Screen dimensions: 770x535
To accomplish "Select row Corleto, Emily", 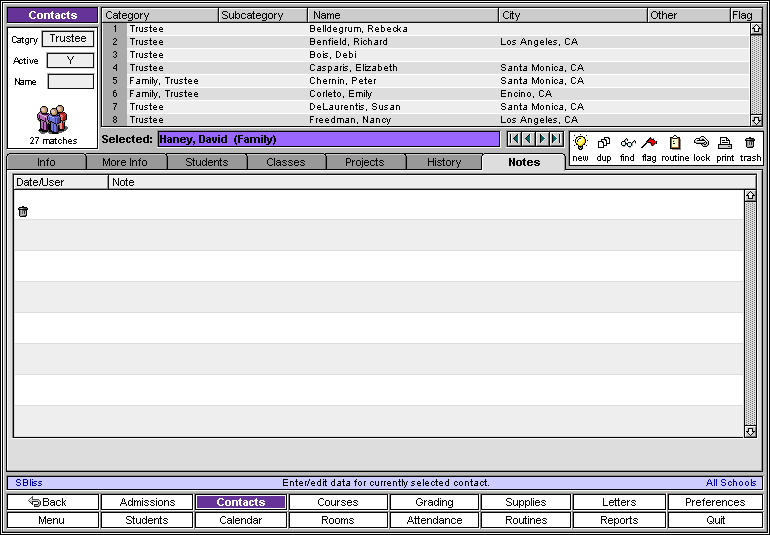I will point(426,94).
